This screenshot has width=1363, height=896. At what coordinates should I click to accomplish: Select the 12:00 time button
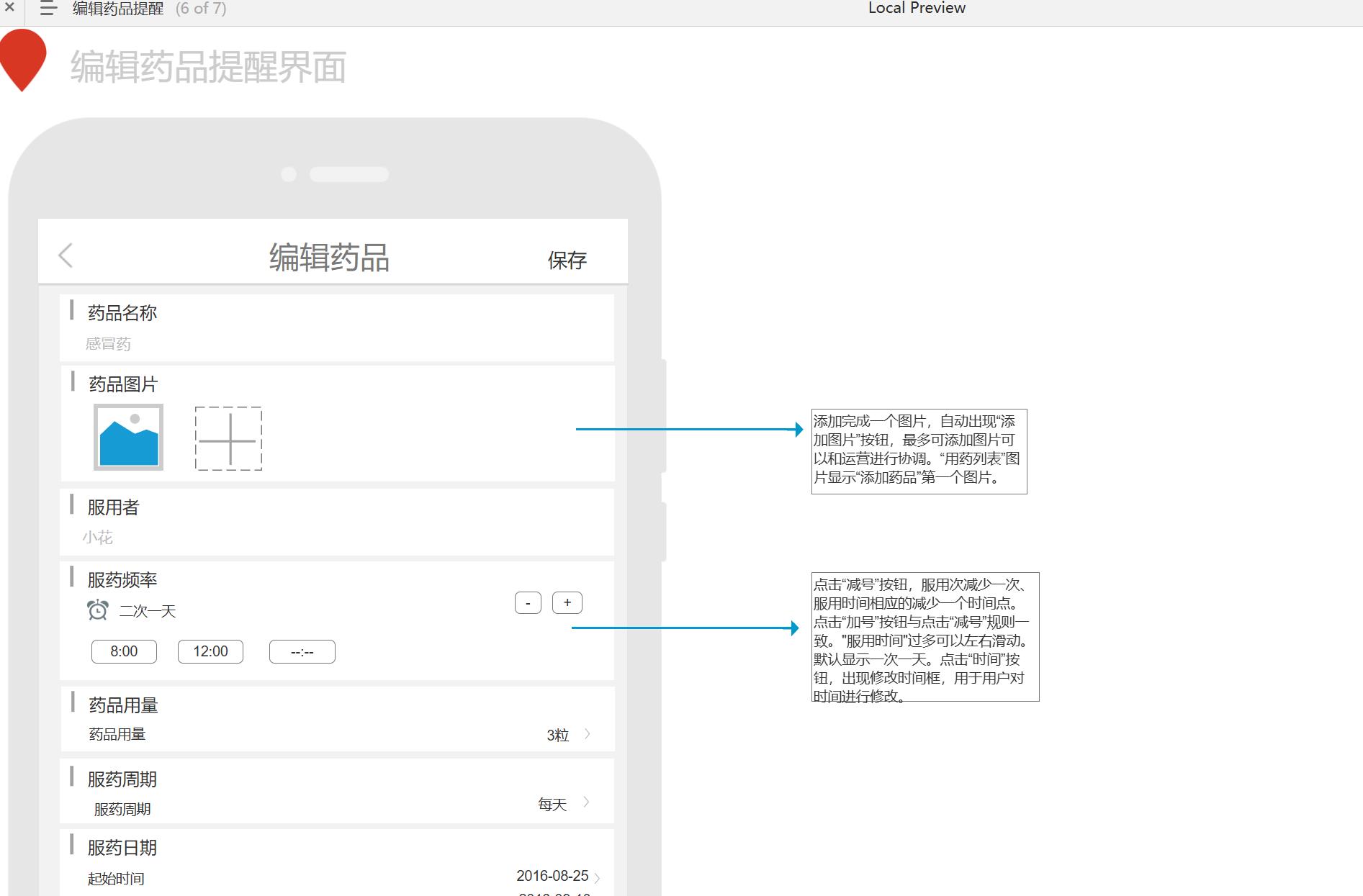coord(210,651)
